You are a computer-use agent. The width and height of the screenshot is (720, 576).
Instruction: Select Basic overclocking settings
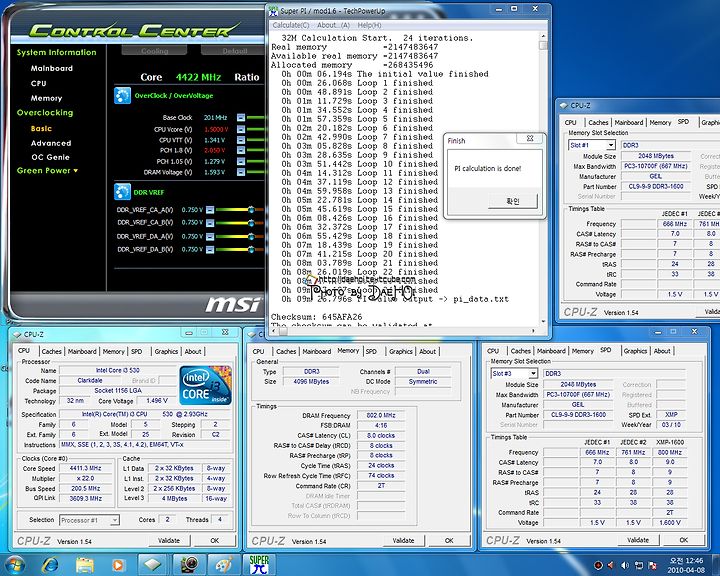point(41,129)
